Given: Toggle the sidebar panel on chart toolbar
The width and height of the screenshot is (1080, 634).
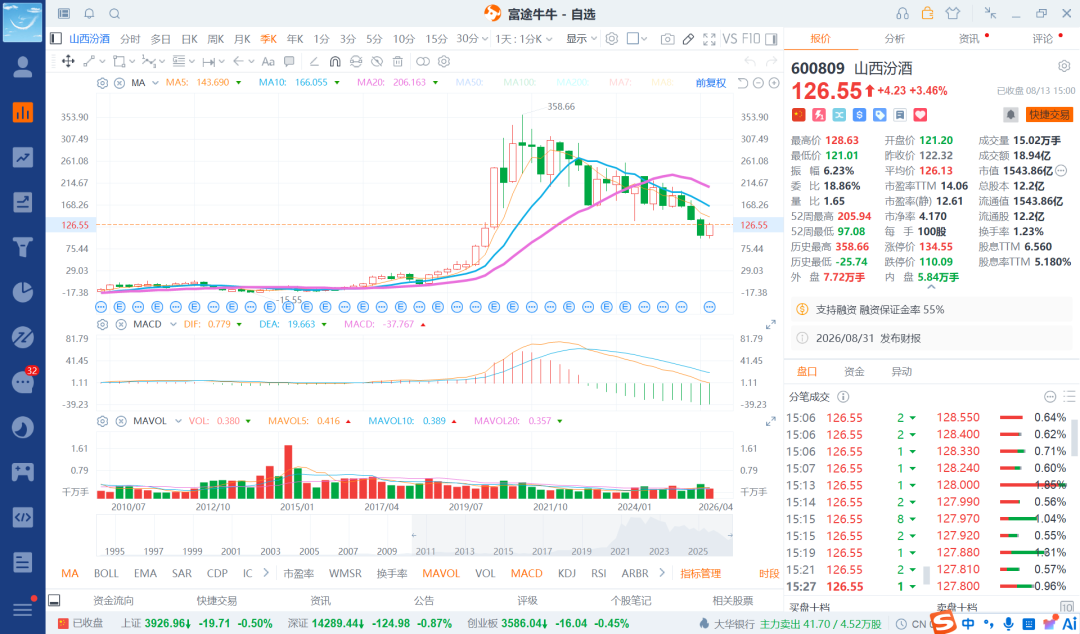Looking at the screenshot, I should tap(771, 39).
